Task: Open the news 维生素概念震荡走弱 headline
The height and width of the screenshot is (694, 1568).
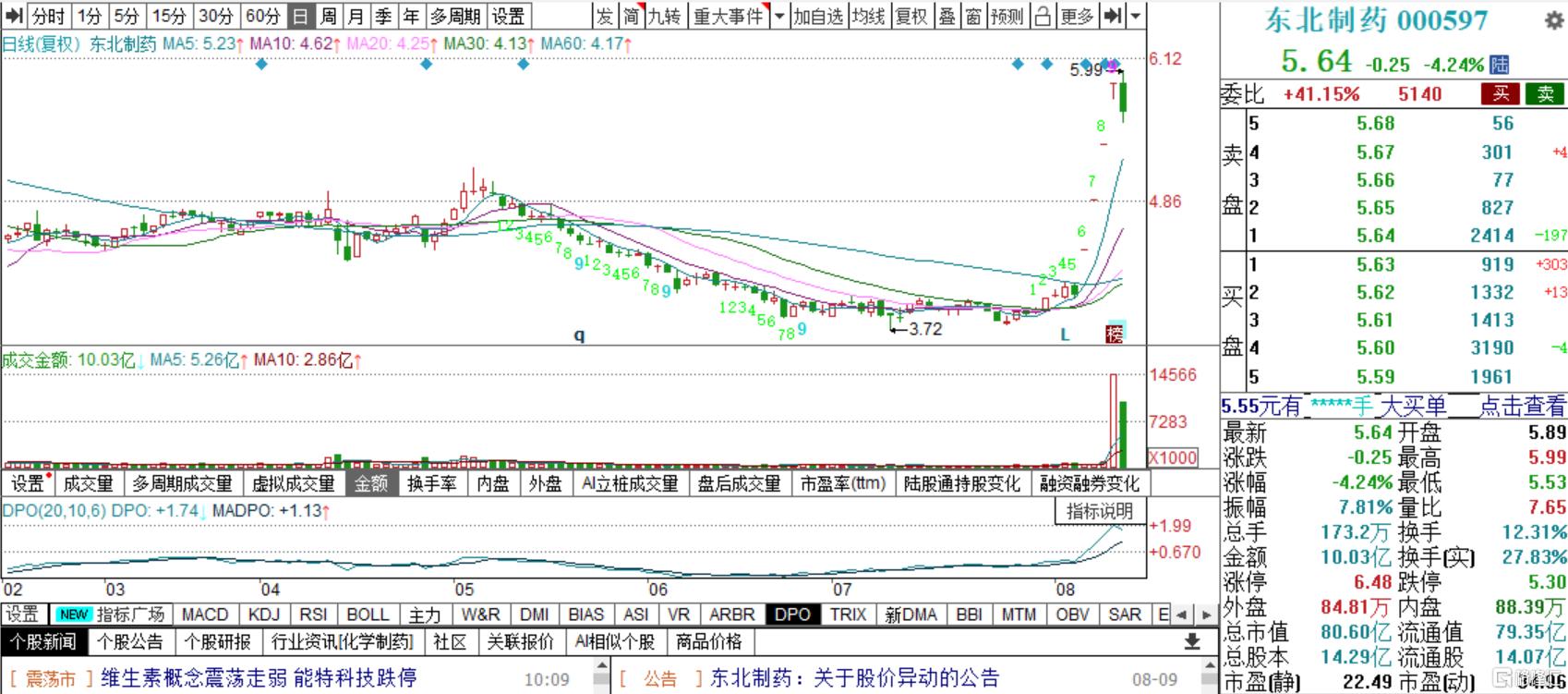Action: [259, 678]
